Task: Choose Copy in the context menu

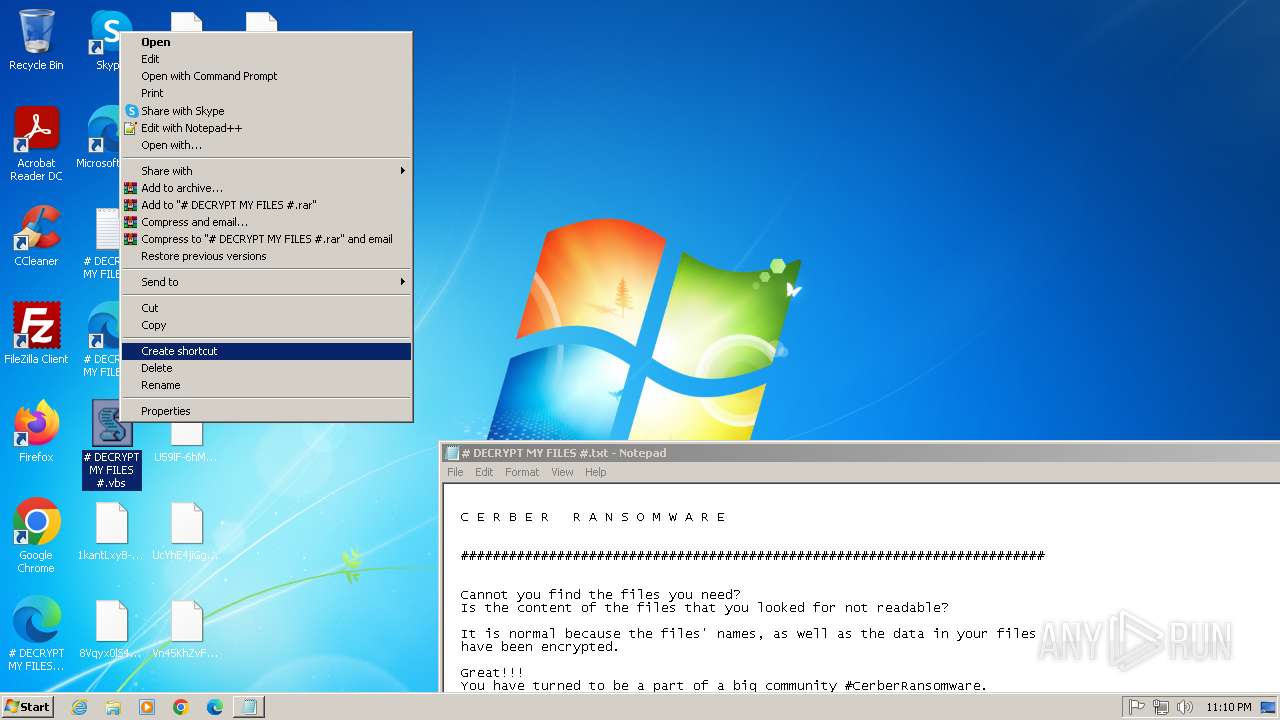Action: pos(266,325)
